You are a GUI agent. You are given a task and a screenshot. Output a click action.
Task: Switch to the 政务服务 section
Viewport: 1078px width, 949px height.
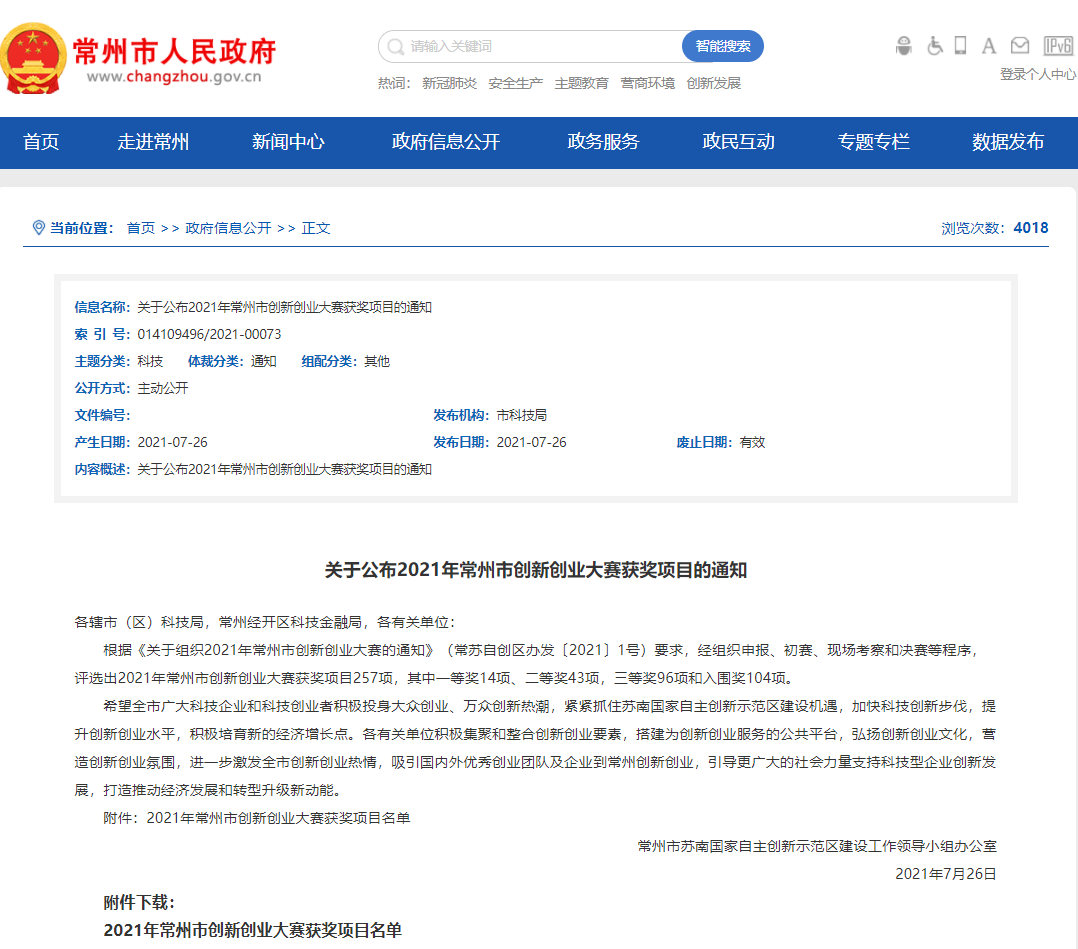tap(605, 143)
